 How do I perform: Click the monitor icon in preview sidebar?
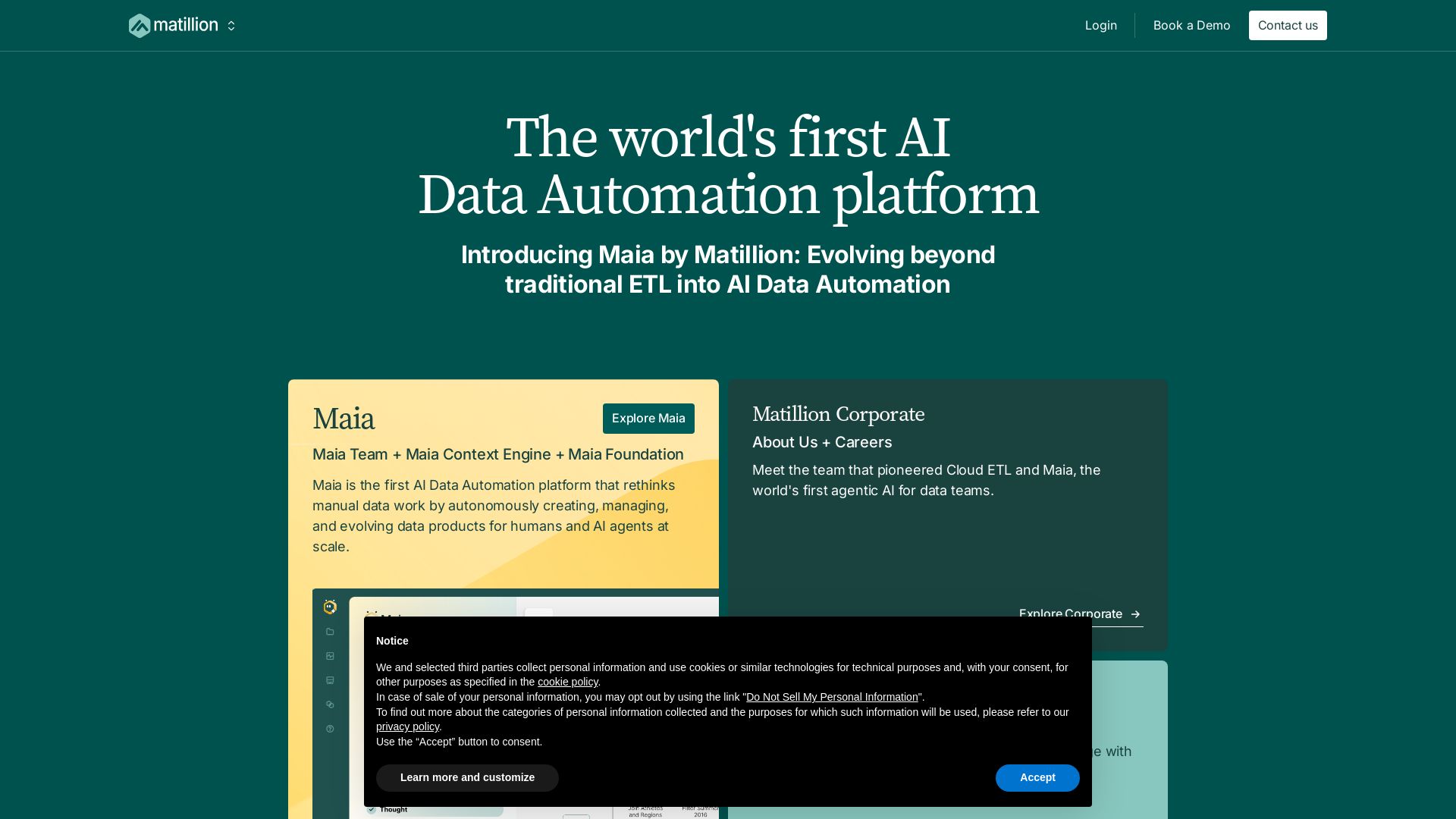click(x=330, y=680)
